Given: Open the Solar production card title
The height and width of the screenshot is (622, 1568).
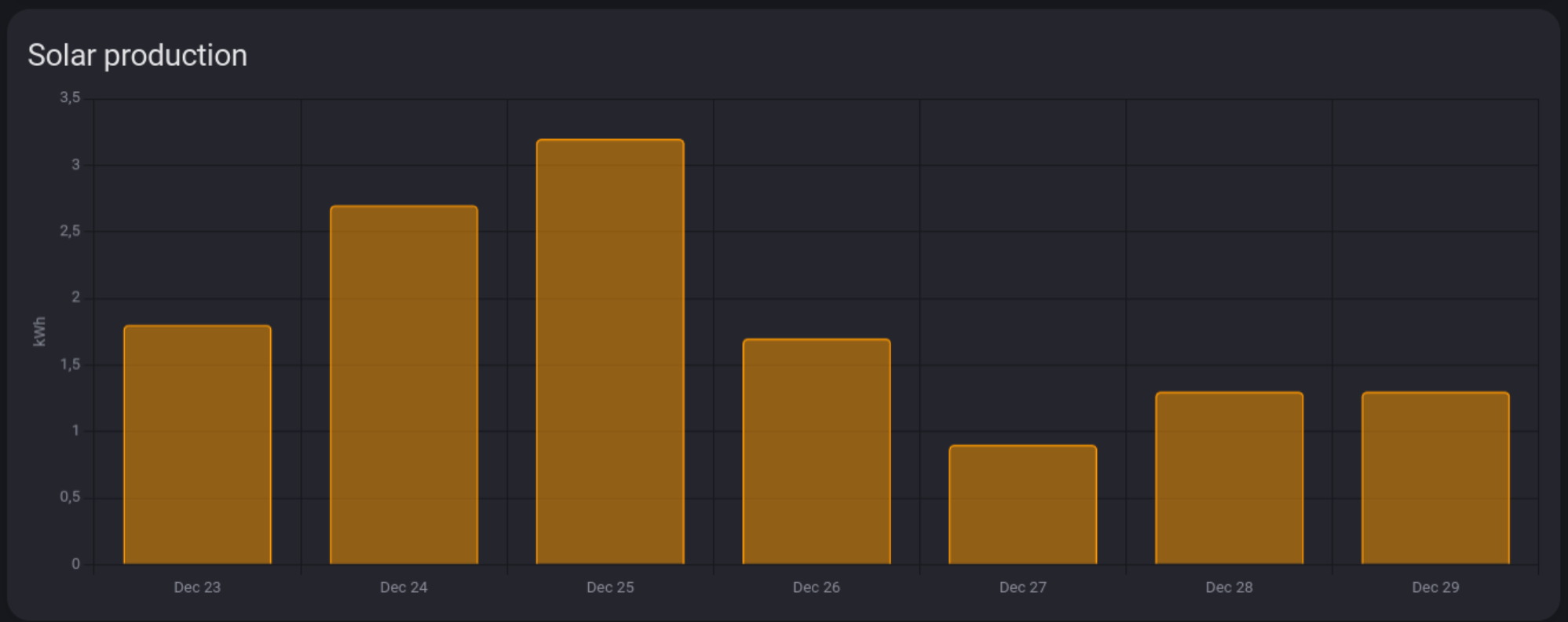Looking at the screenshot, I should 137,56.
